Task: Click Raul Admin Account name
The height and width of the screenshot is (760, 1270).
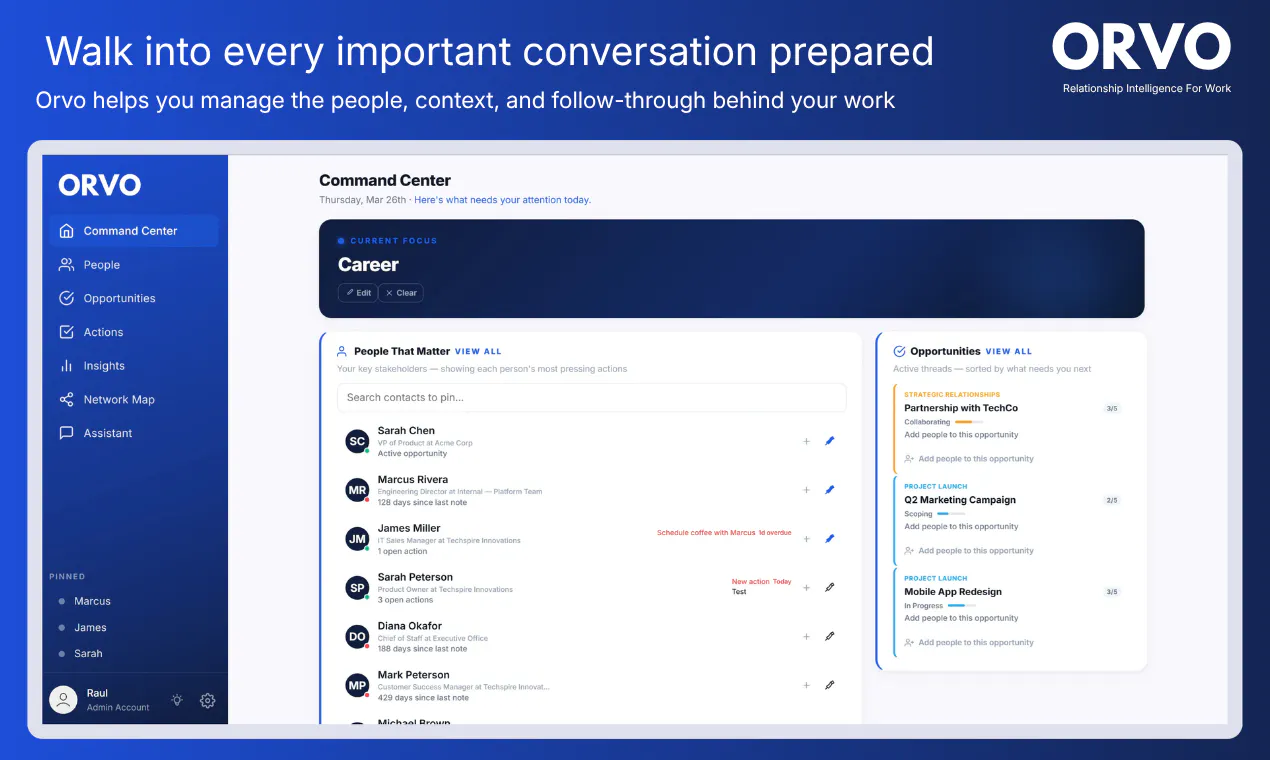Action: click(118, 700)
